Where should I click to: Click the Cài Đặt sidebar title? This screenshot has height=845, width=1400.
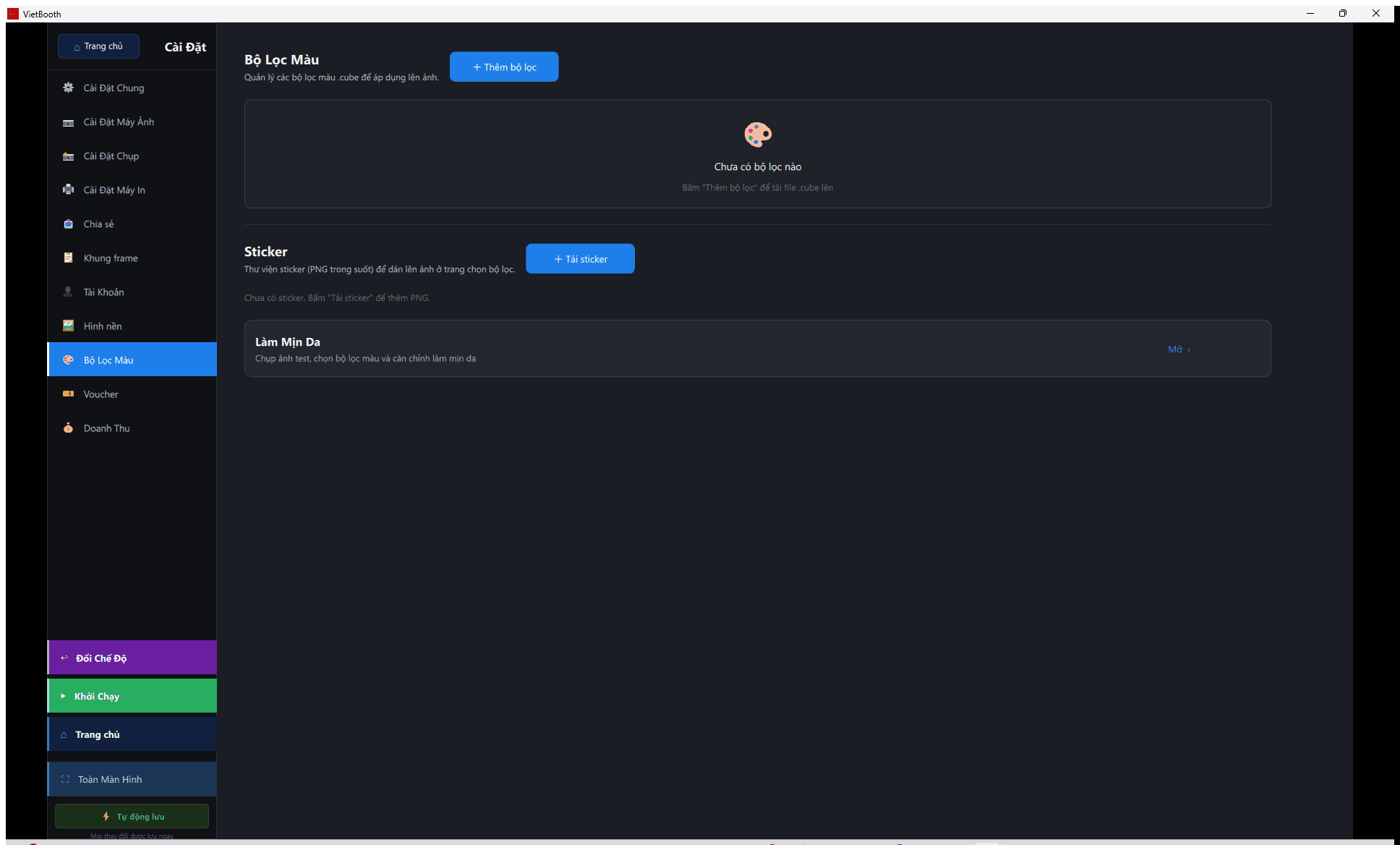click(x=185, y=47)
